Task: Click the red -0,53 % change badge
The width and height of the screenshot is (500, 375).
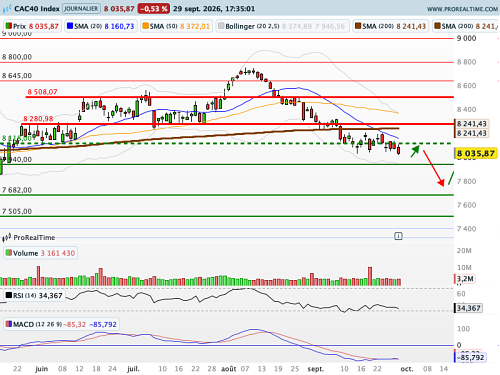Action: 154,9
